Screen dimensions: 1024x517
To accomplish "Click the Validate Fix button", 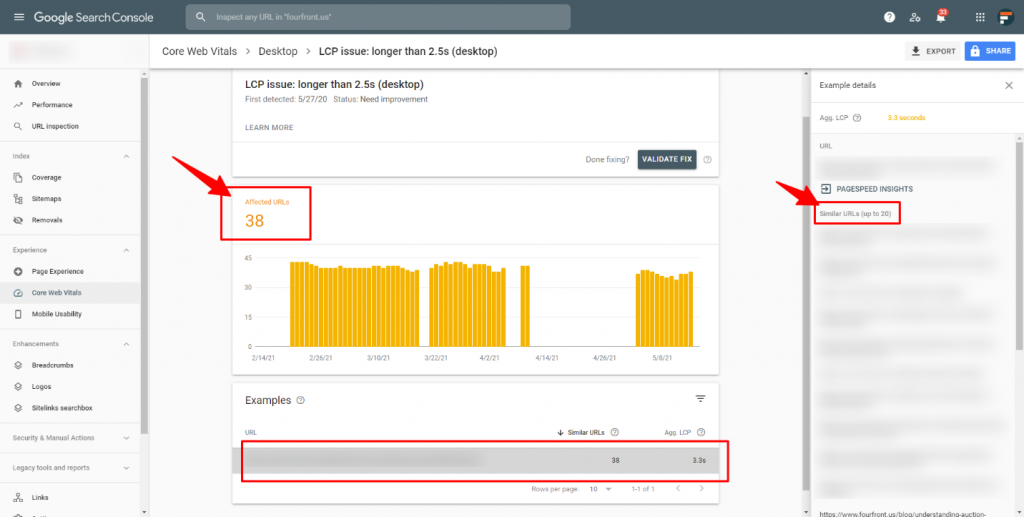I will click(667, 159).
